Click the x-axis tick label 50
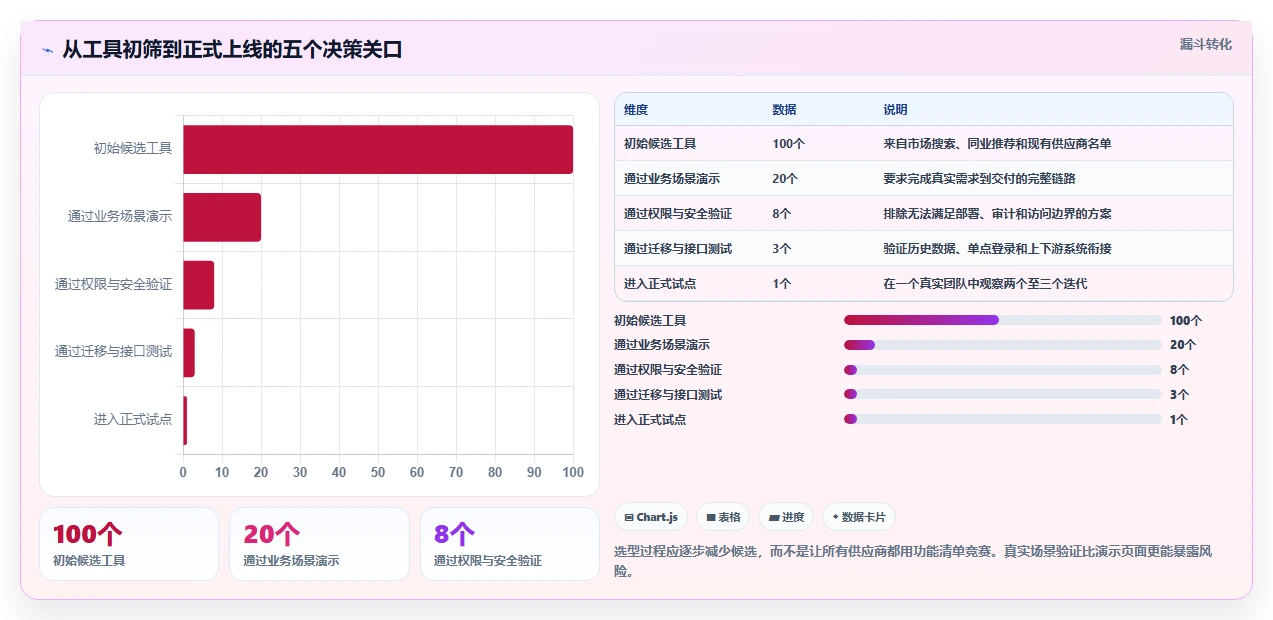Viewport: 1273px width, 620px height. coord(378,472)
